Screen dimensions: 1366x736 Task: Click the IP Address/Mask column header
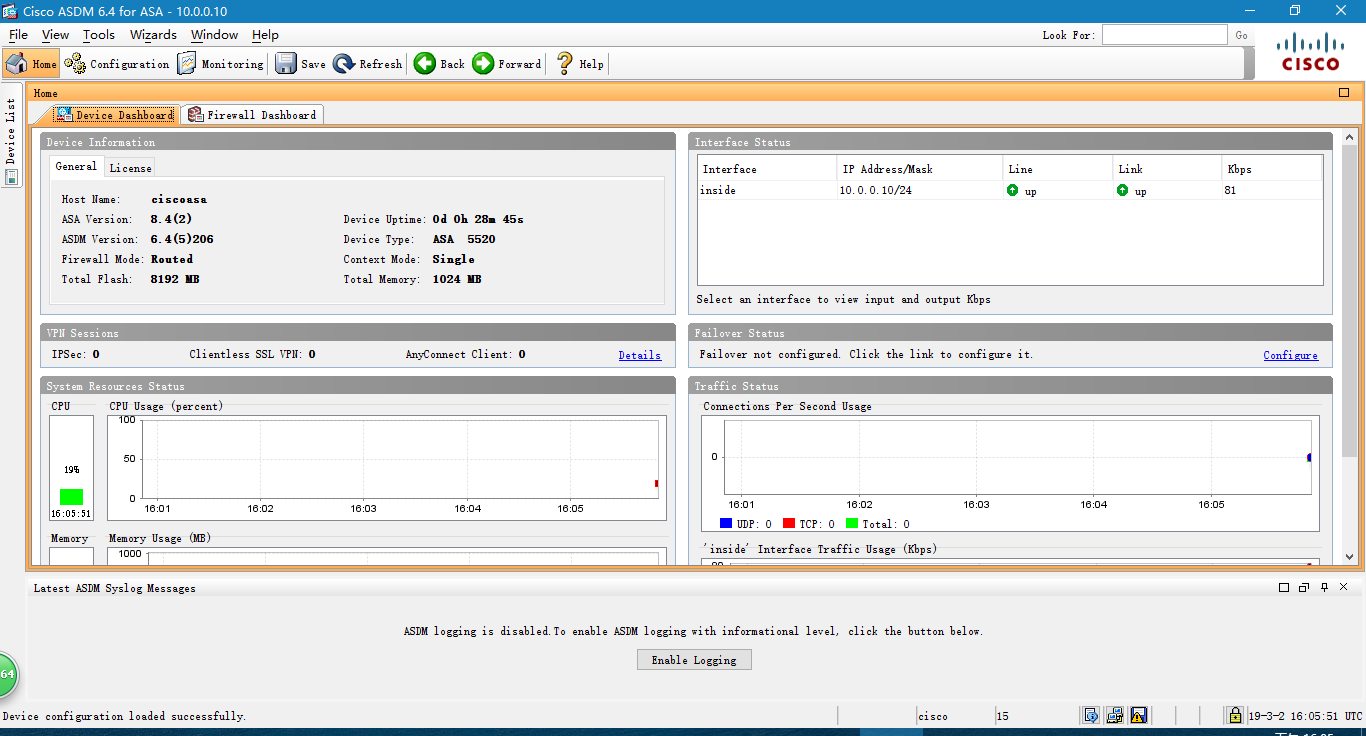pyautogui.click(x=919, y=169)
